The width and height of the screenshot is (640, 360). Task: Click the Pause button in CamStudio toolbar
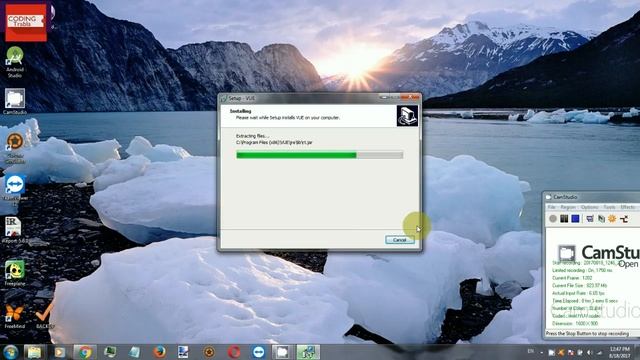click(564, 219)
